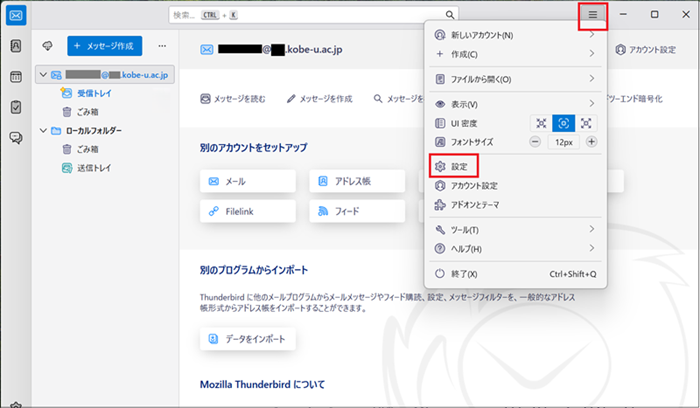Collapse the ローカルフォルダー tree
700x408 pixels.
coord(42,130)
